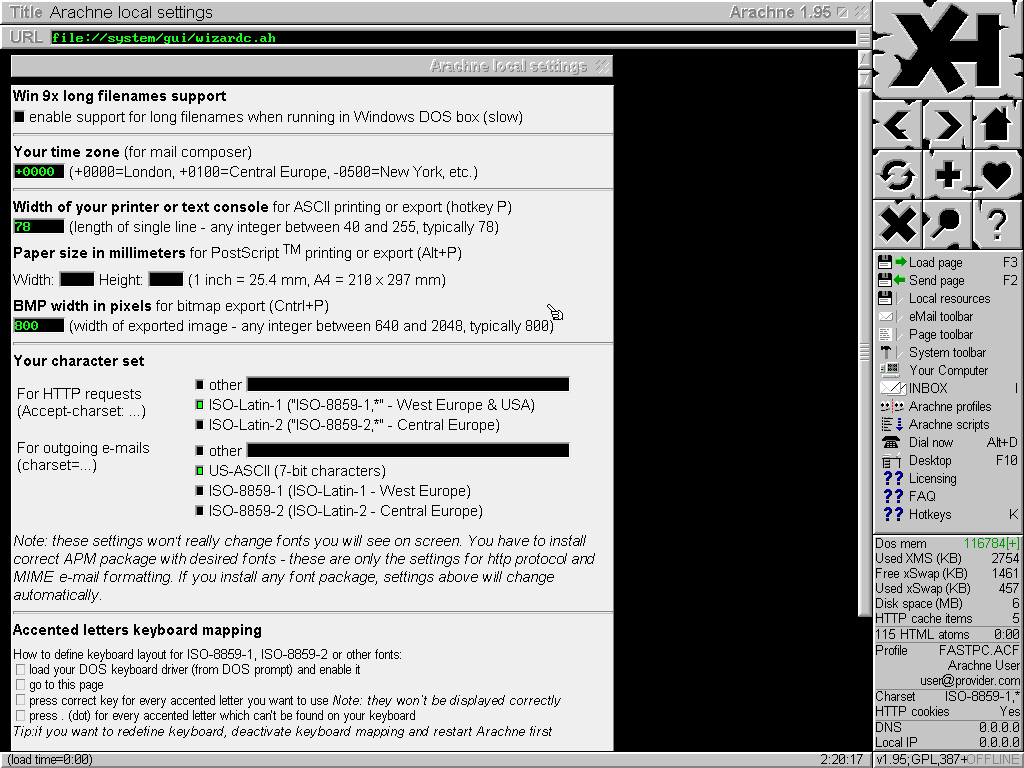Click the question marks beside Hotkeys
1024x768 pixels.
893,514
